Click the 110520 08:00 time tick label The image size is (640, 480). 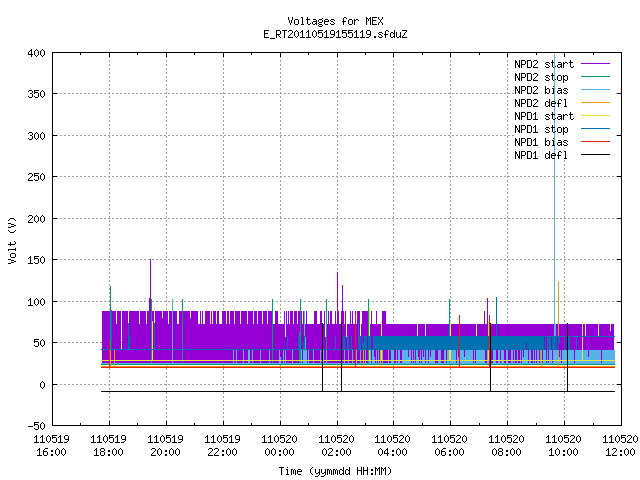507,446
